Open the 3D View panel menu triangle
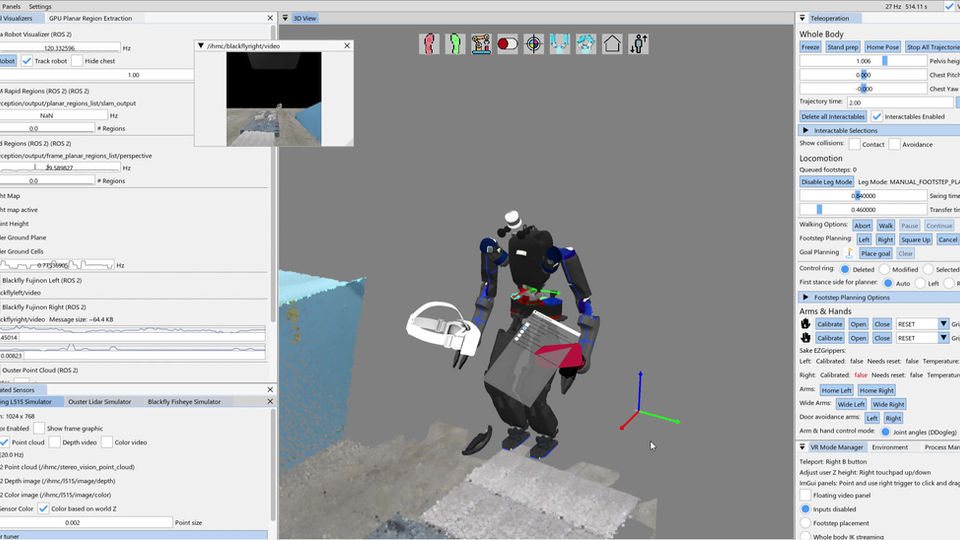Viewport: 960px width, 540px height. pyautogui.click(x=285, y=18)
